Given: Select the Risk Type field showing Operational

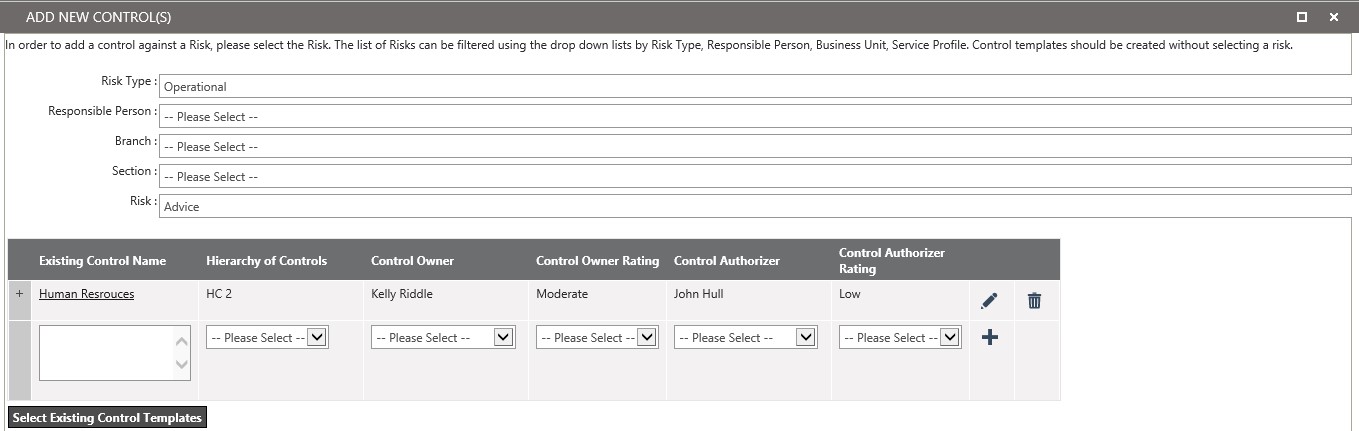Looking at the screenshot, I should point(755,86).
